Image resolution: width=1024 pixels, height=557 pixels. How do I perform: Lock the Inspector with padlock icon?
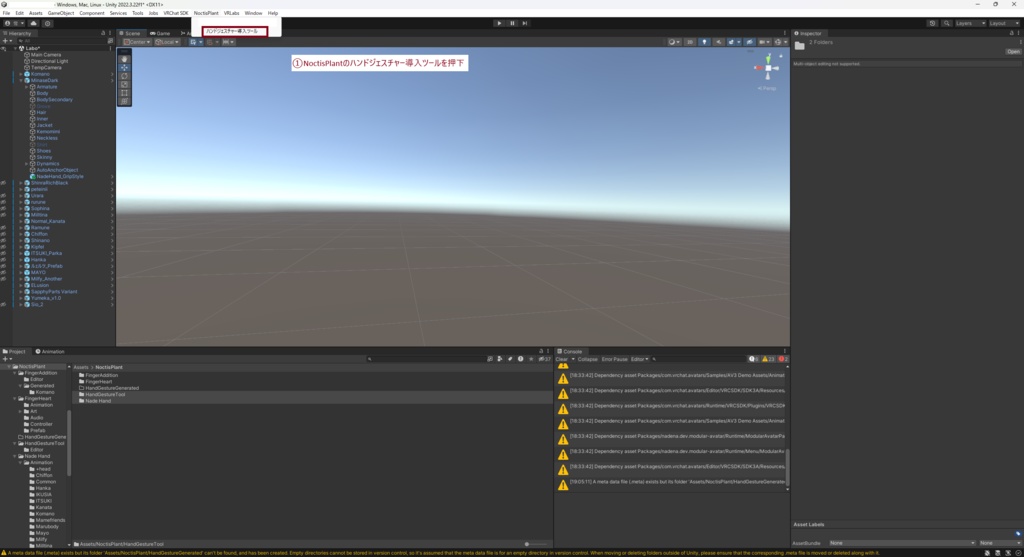click(x=1012, y=33)
